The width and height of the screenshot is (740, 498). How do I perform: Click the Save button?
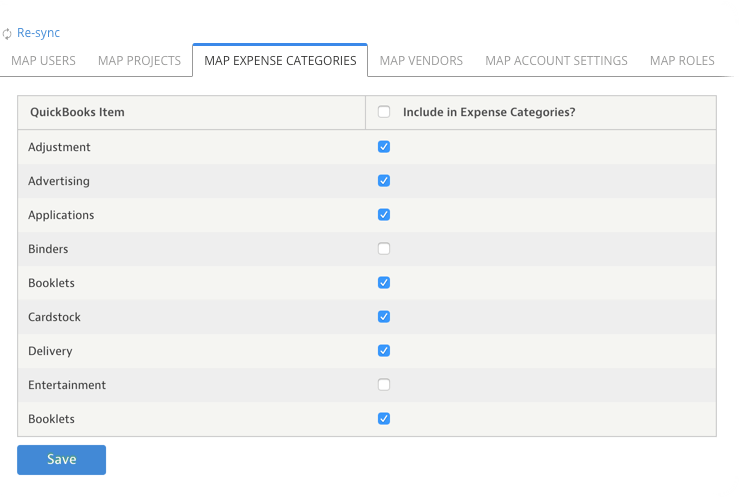[61, 460]
